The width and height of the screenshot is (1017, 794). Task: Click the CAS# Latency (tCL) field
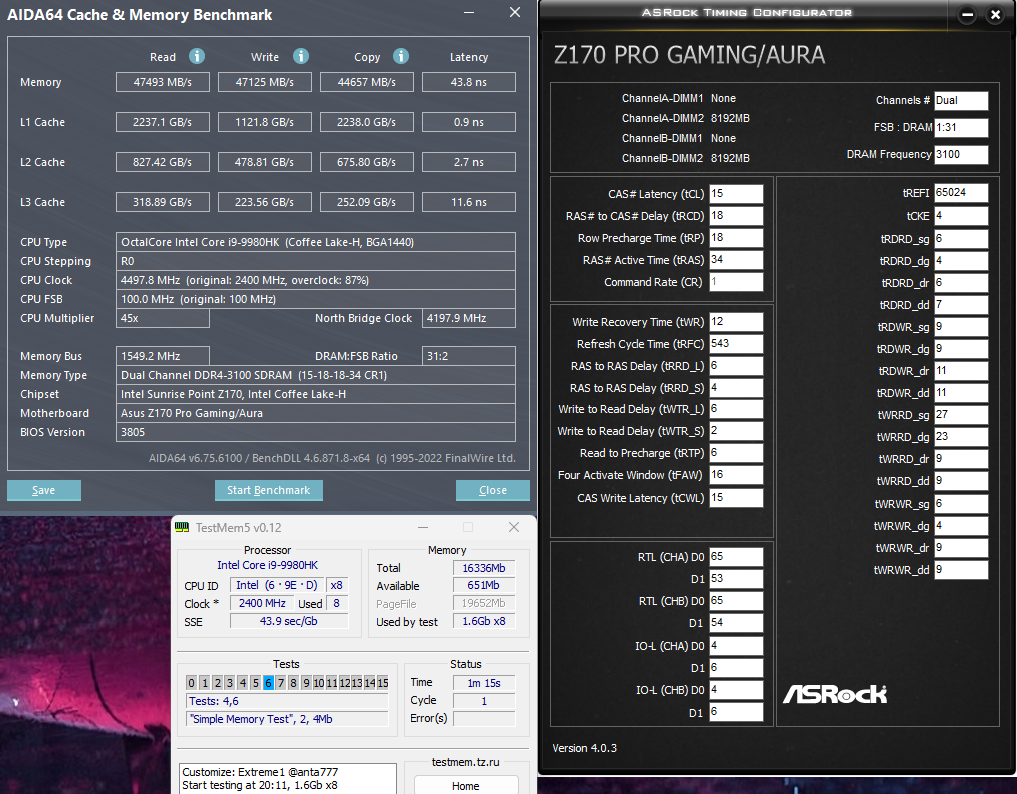(736, 194)
